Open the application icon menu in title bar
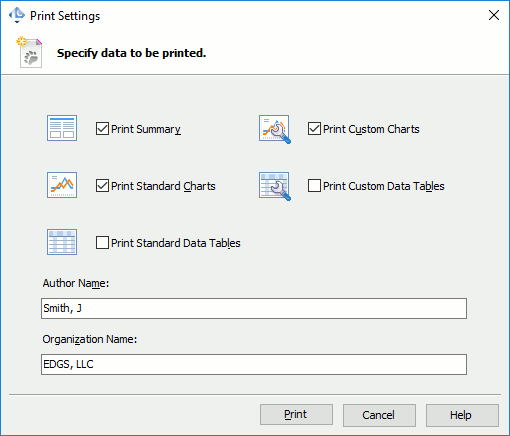Viewport: 510px width, 436px height. tap(17, 15)
